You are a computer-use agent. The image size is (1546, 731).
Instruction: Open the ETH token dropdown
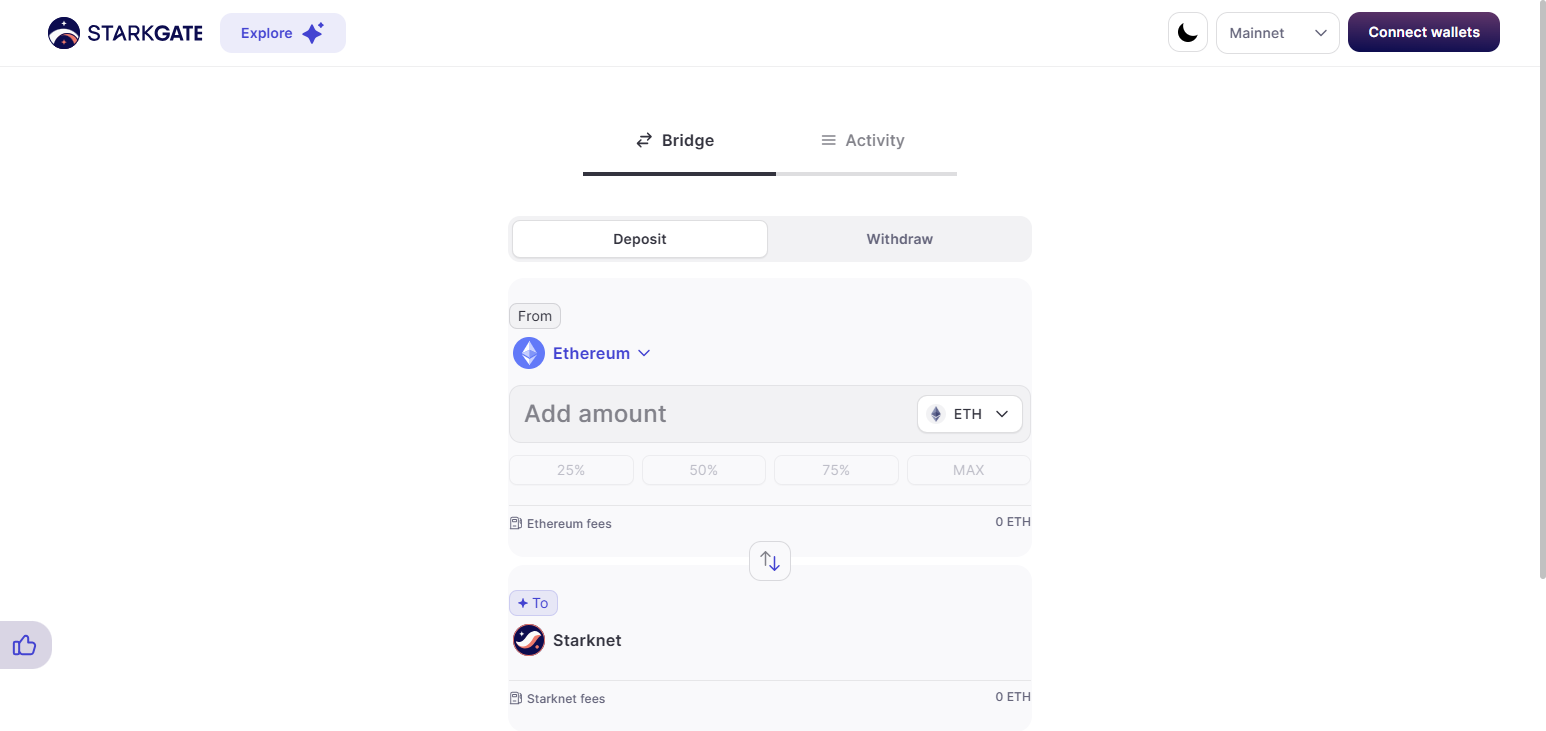969,413
